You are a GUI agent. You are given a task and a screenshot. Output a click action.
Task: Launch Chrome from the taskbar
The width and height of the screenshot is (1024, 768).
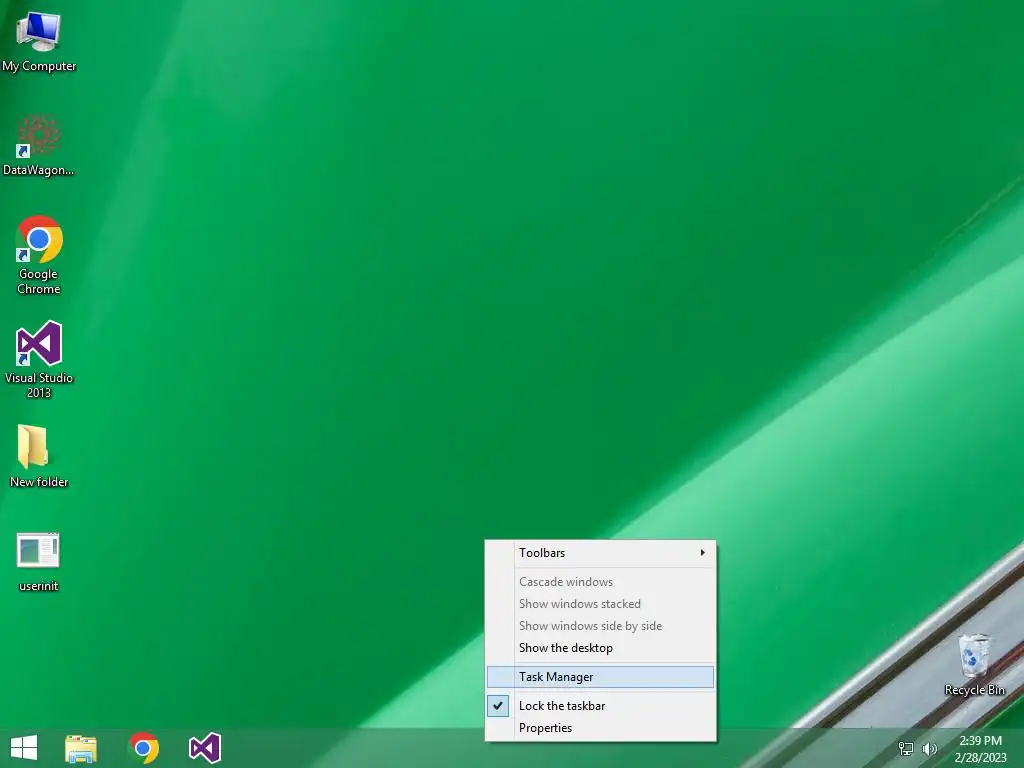pyautogui.click(x=144, y=748)
